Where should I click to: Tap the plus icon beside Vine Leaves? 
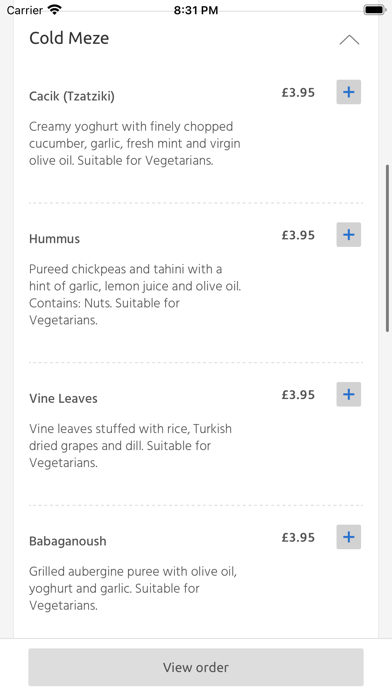[x=348, y=394]
